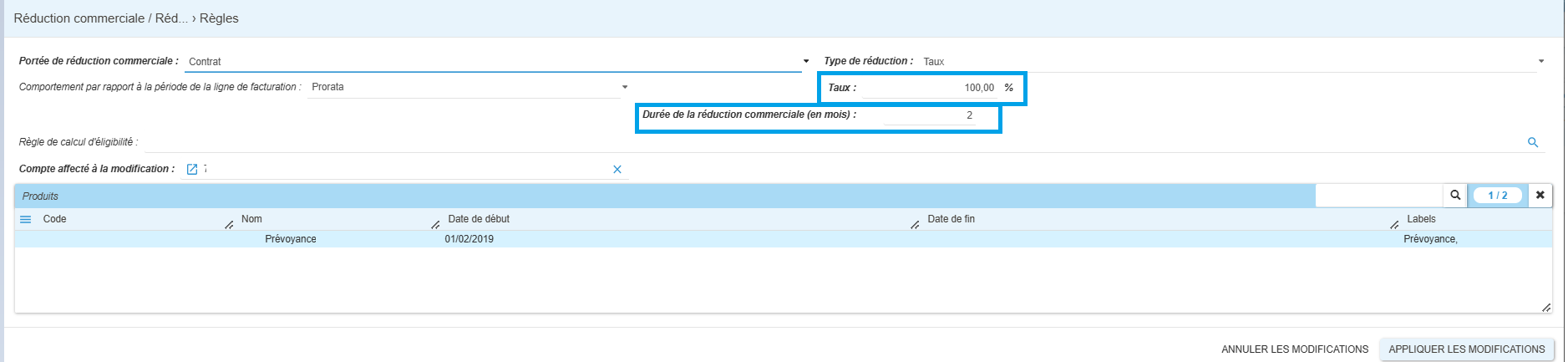
Task: Select the Prévoyance product row
Action: tap(783, 239)
